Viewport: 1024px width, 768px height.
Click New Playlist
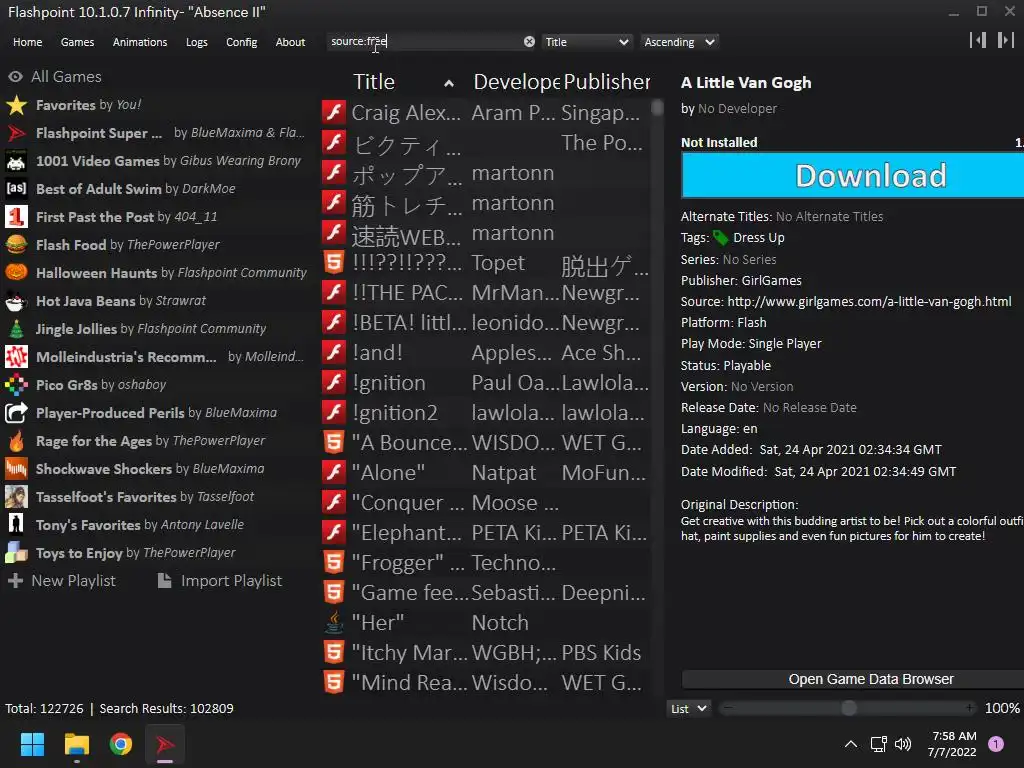tap(63, 581)
